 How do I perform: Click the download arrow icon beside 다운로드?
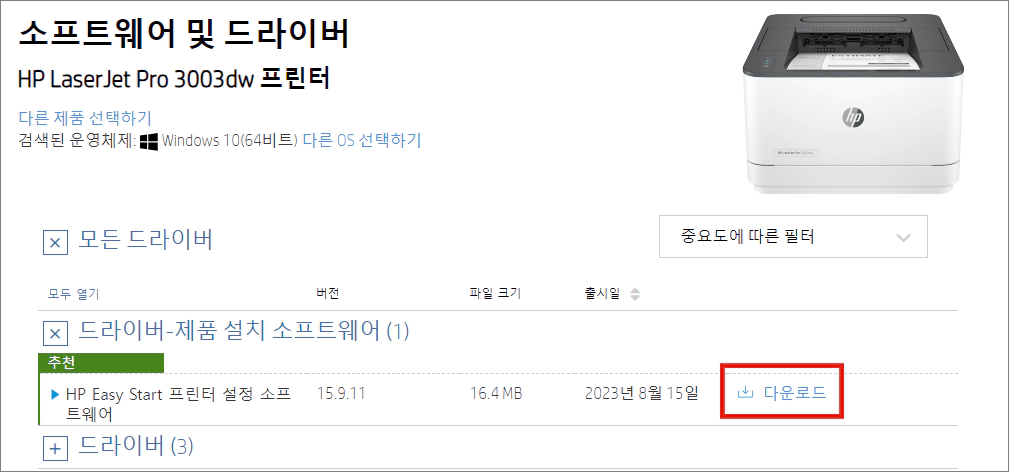(745, 392)
